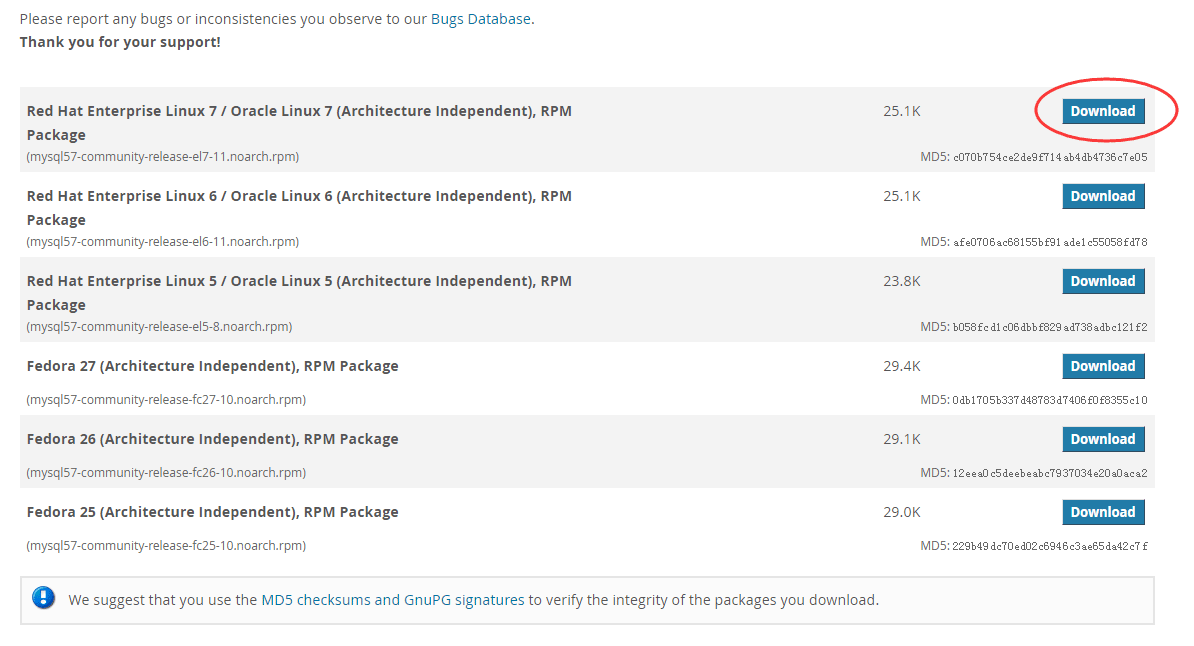
Task: Click the mysql57-community-release-el5-8.noarch.rpm filename
Action: (x=160, y=327)
